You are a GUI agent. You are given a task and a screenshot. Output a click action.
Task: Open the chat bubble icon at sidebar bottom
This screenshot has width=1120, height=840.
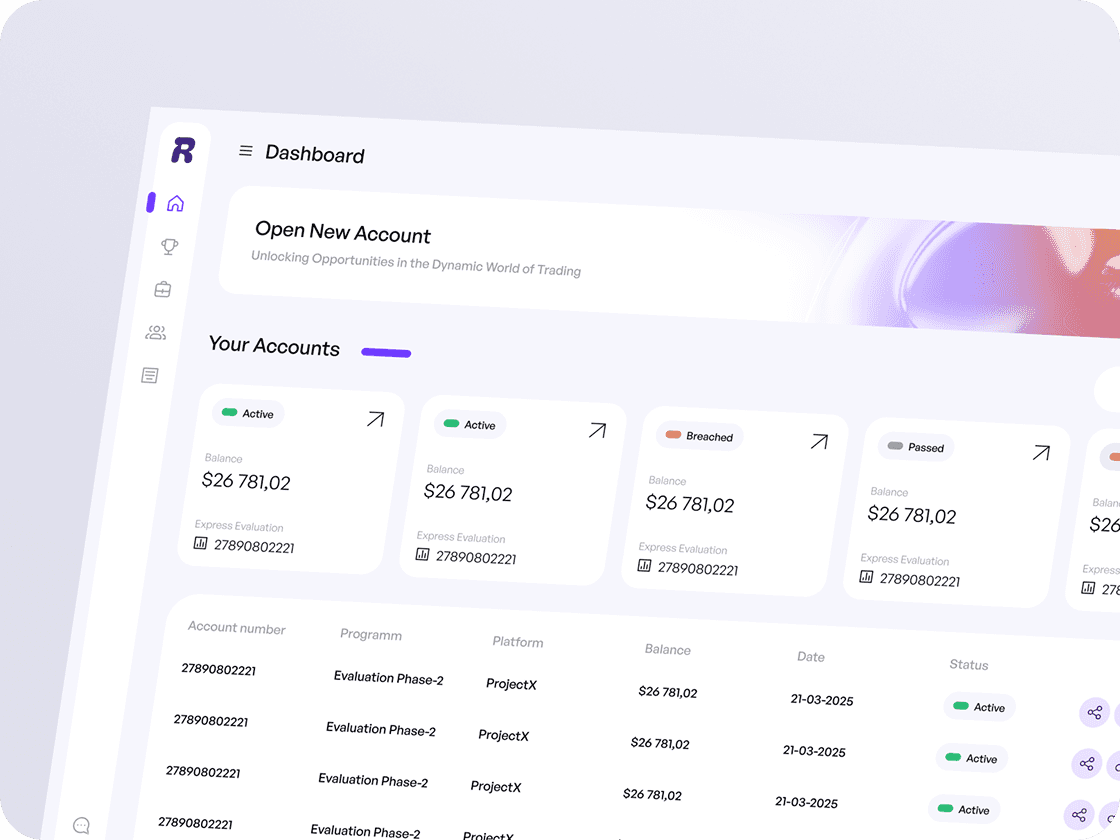point(81,826)
